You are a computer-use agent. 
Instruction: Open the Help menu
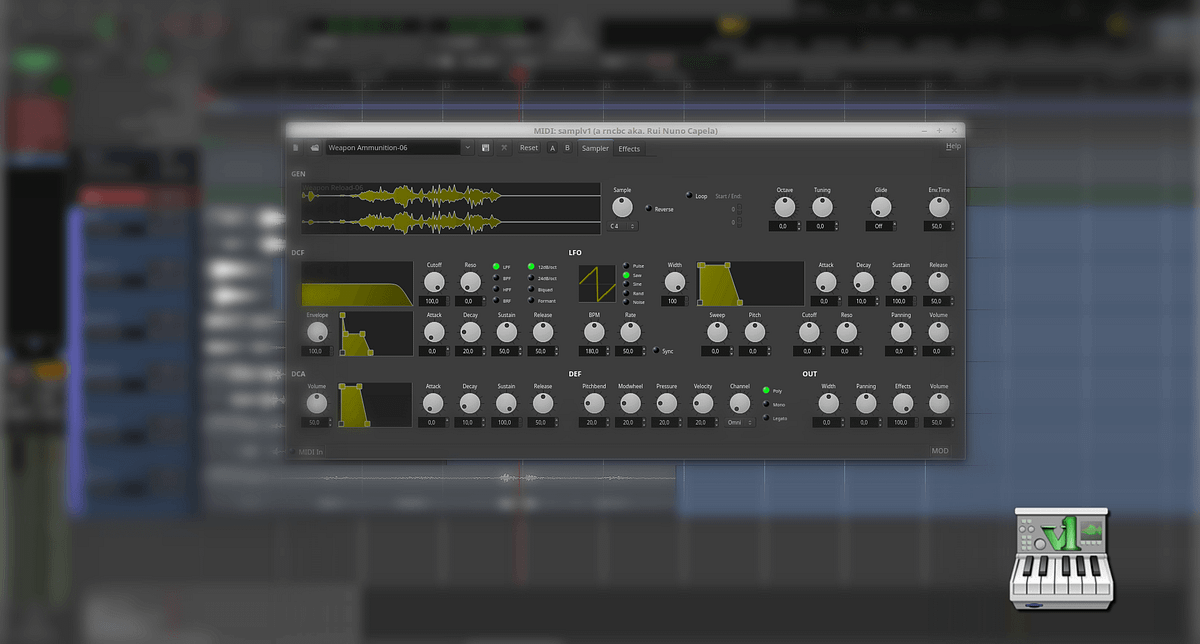pyautogui.click(x=953, y=146)
